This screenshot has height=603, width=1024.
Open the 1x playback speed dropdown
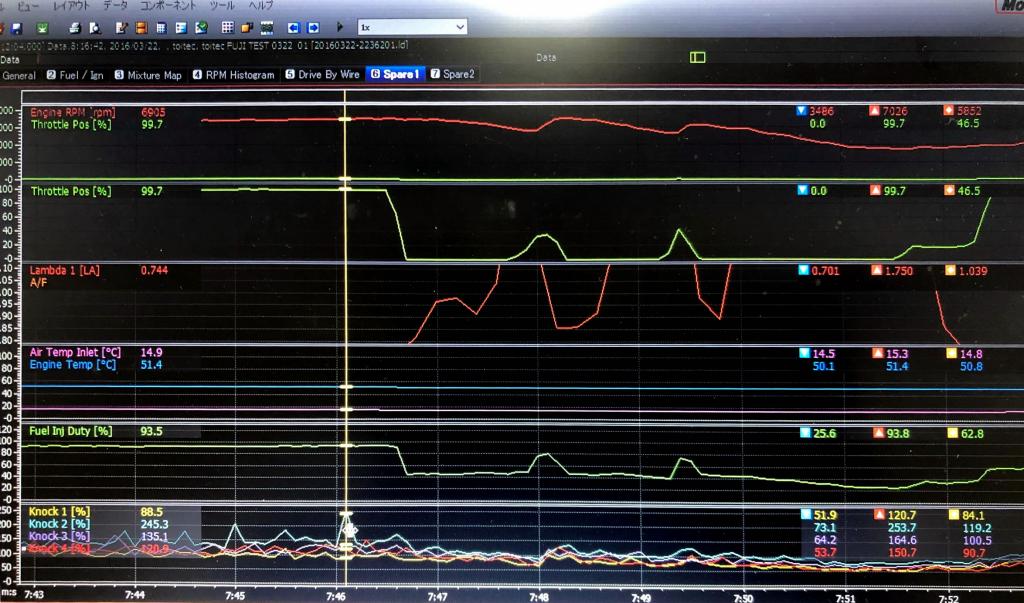(411, 27)
